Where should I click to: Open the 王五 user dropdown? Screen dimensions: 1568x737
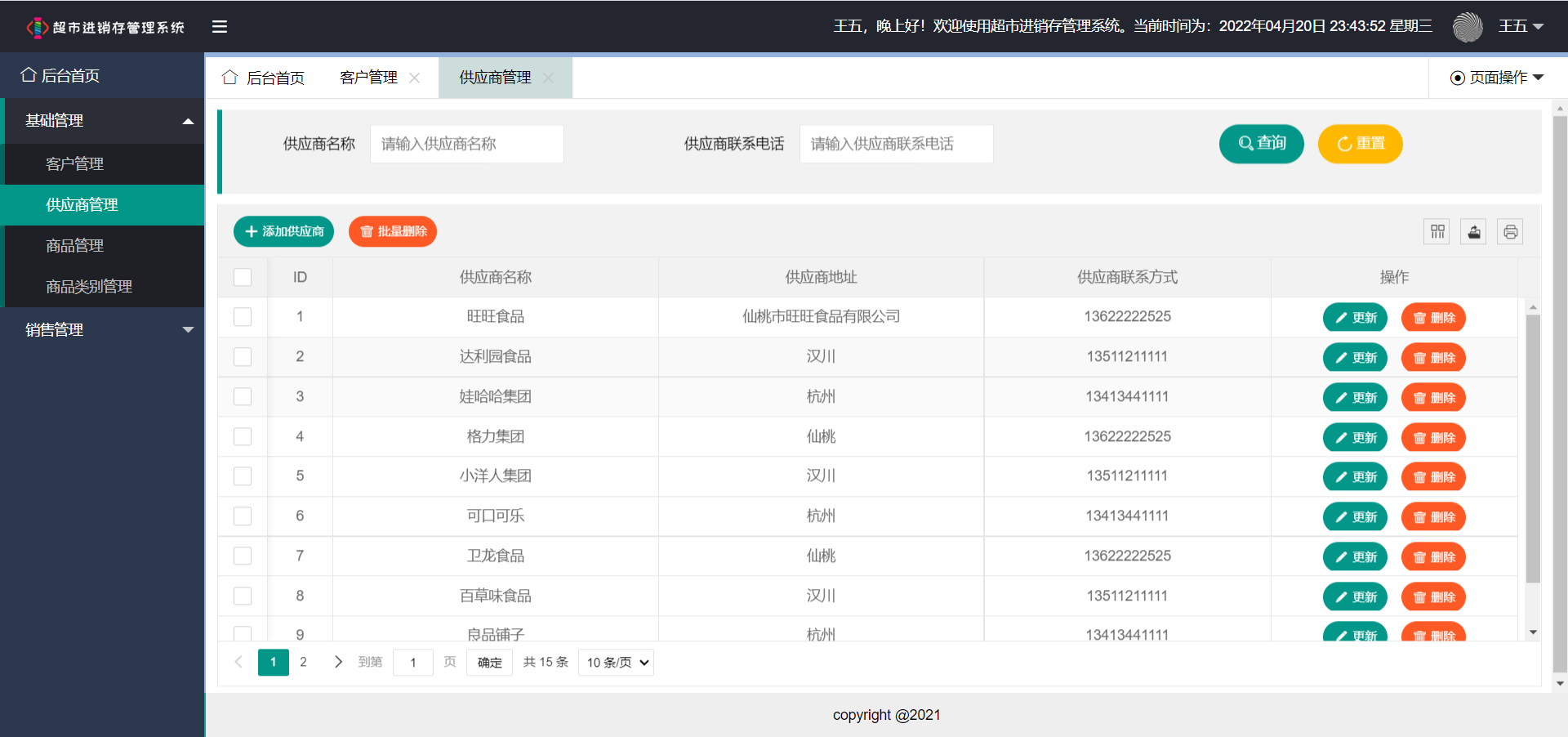coord(1521,26)
